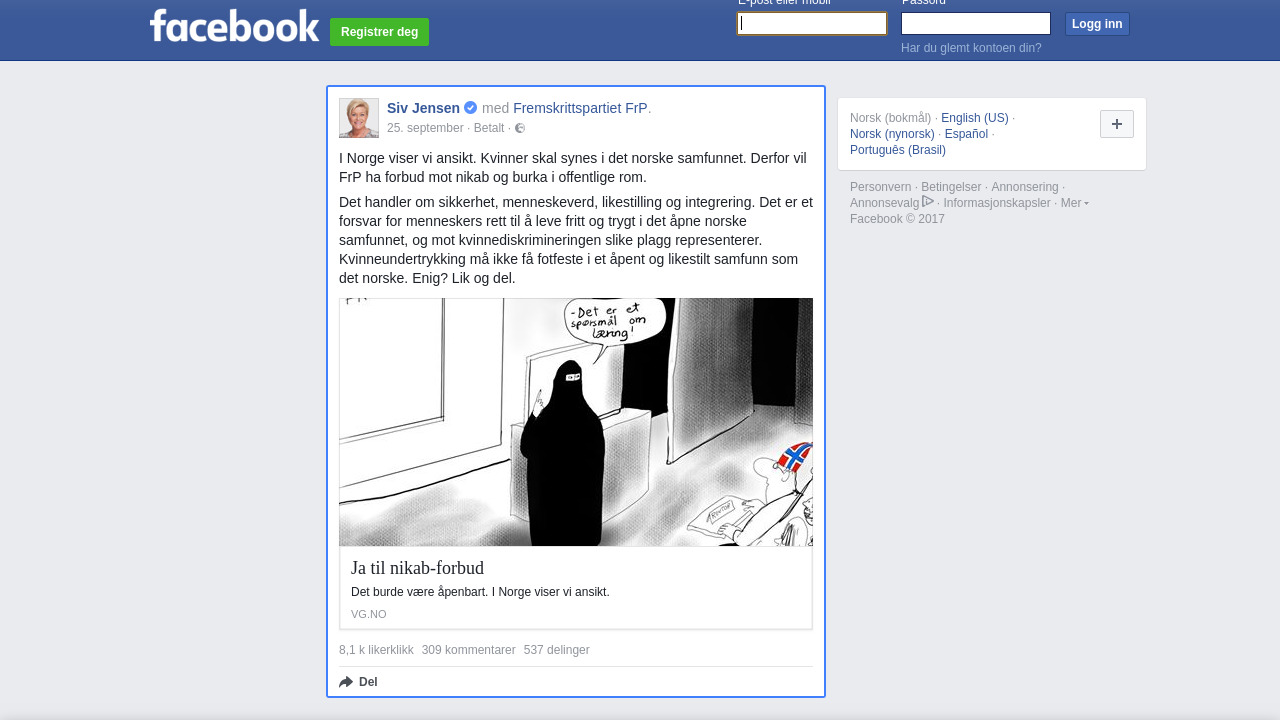Screen dimensions: 1280x720
Task: Click the Facebook logo
Action: 234,26
